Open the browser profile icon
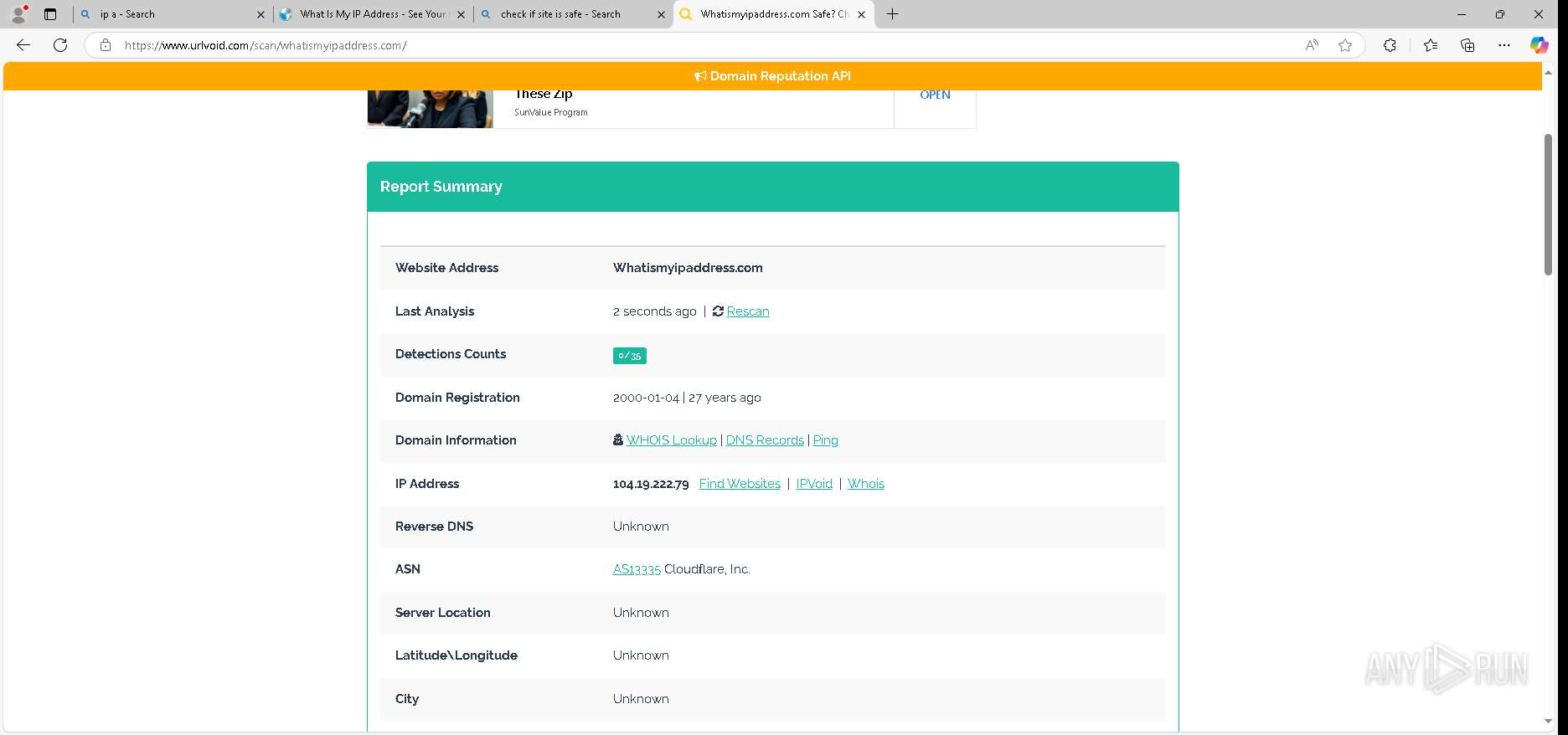1568x735 pixels. (x=18, y=14)
